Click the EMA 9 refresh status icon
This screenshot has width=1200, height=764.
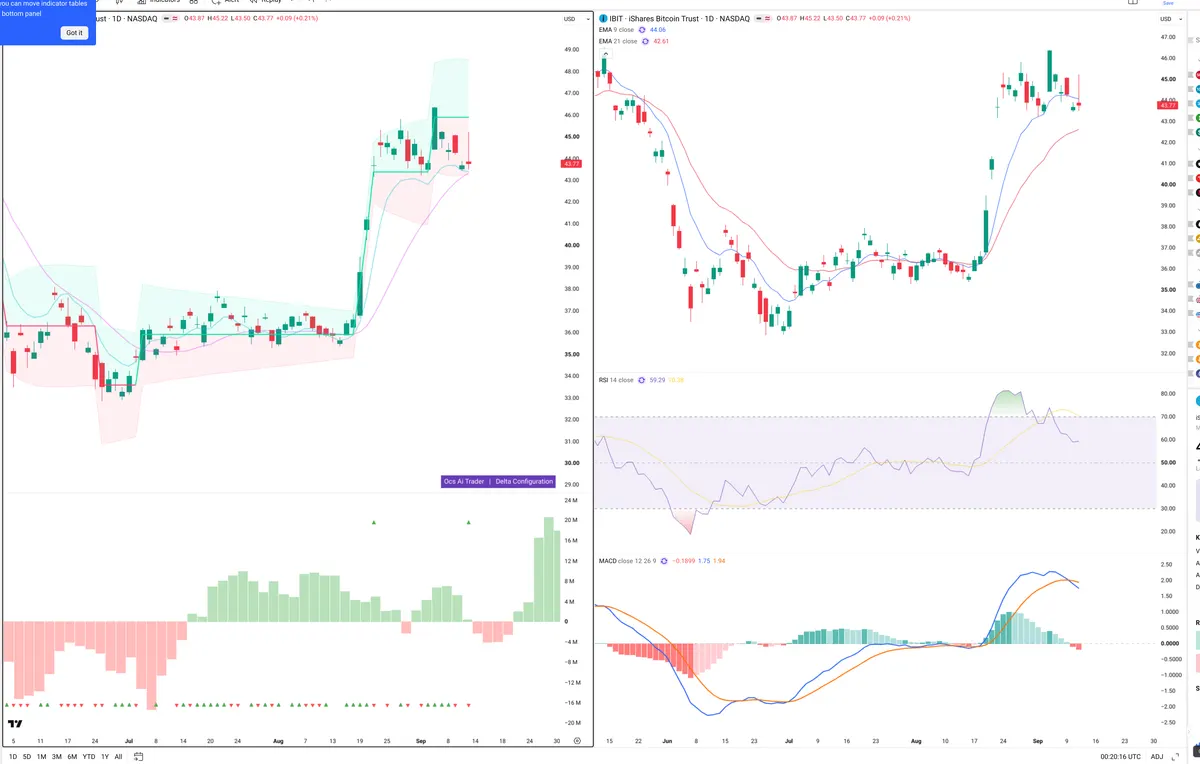click(x=642, y=30)
